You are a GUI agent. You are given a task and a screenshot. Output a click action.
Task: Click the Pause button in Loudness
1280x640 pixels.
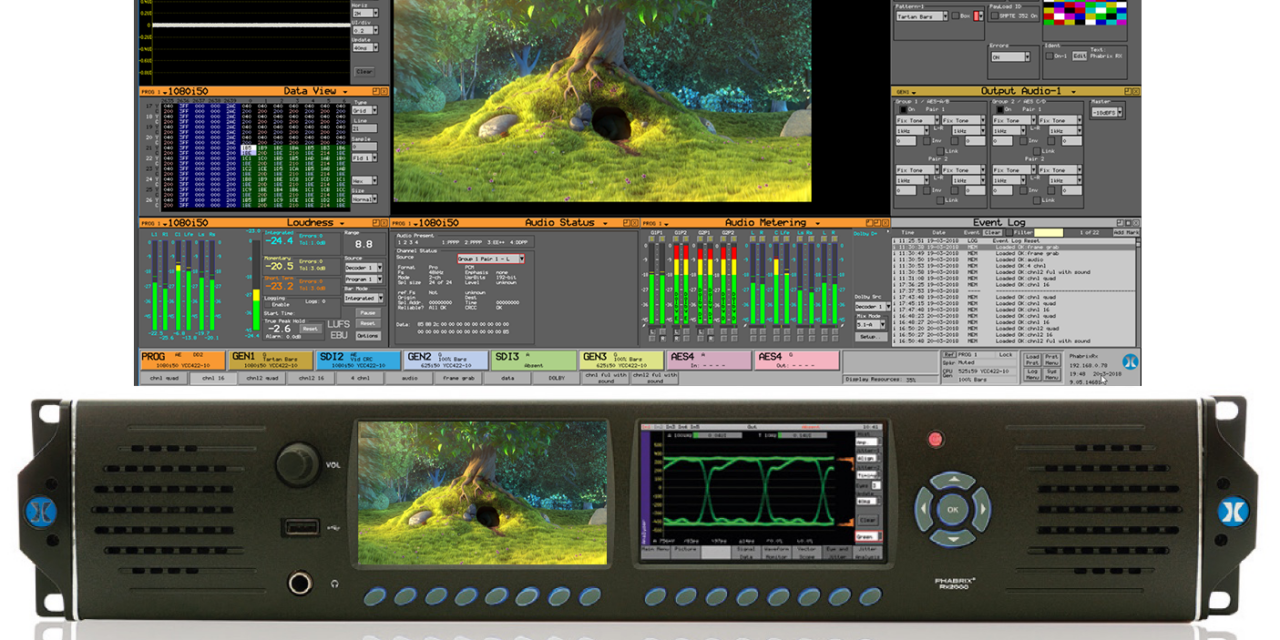tap(368, 312)
